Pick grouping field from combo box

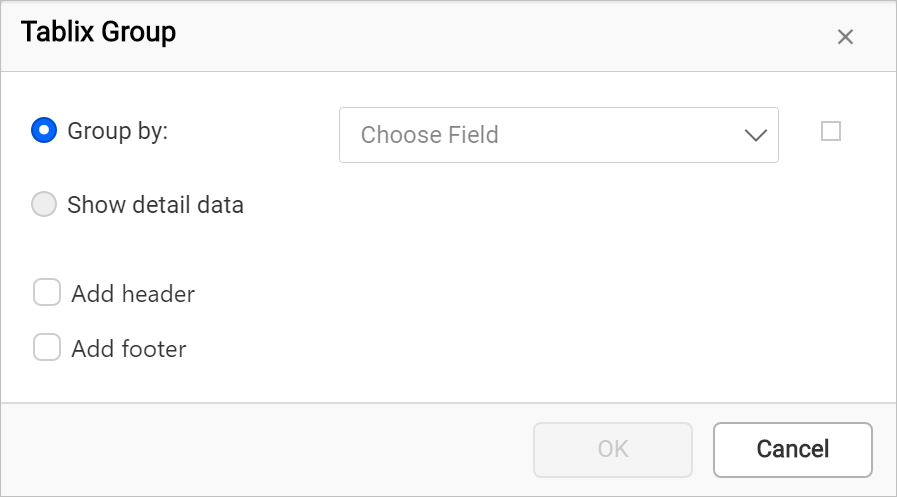pos(558,135)
